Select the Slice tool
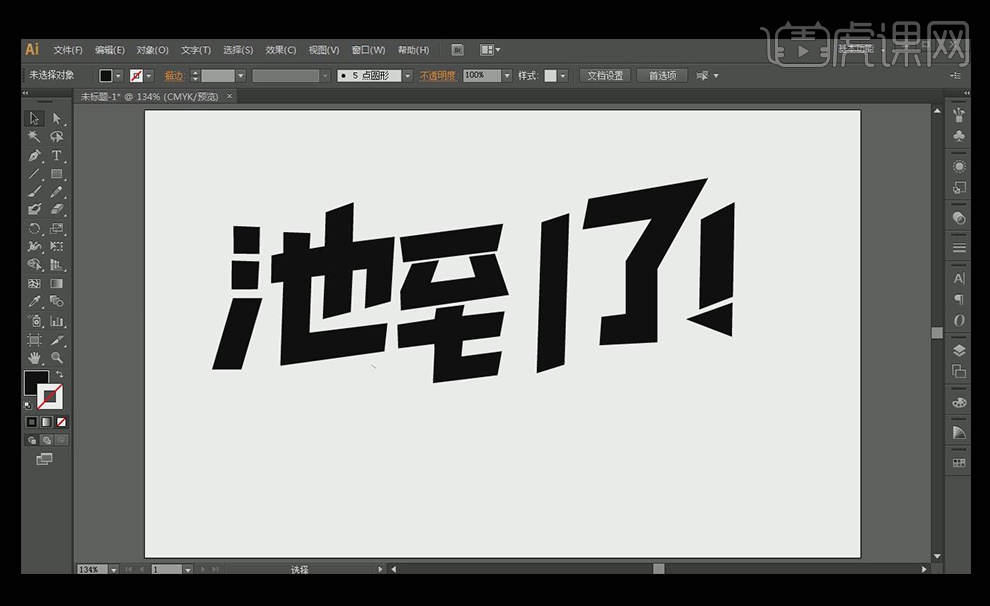The height and width of the screenshot is (606, 990). [x=57, y=340]
